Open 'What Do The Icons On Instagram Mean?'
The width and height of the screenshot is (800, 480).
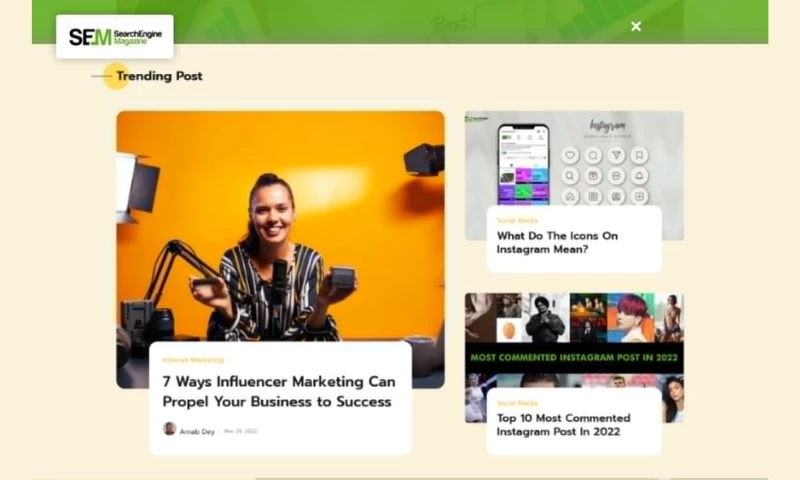coord(556,242)
